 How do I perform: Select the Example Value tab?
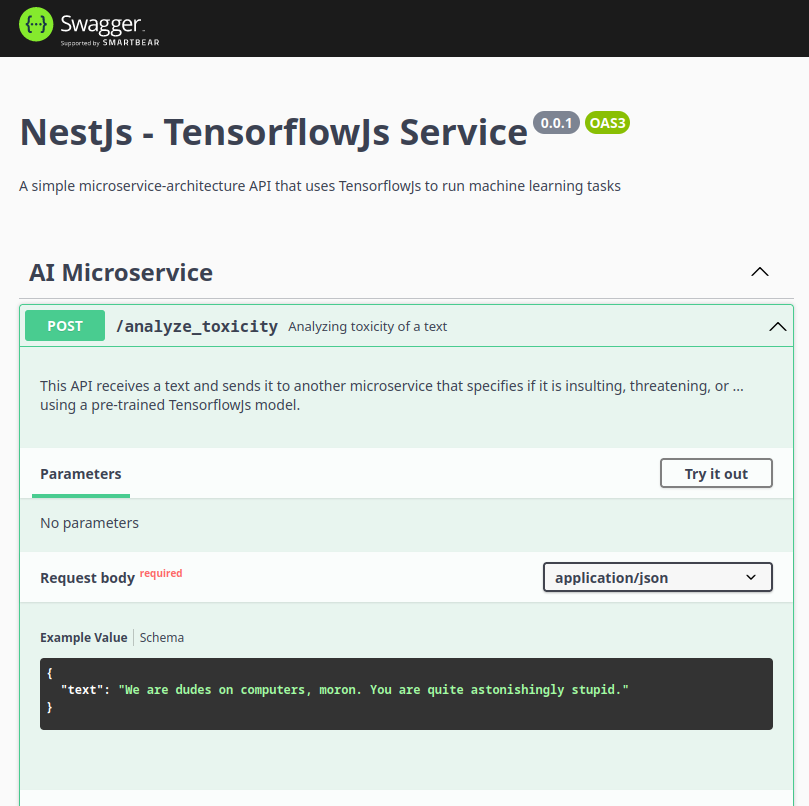coord(84,637)
